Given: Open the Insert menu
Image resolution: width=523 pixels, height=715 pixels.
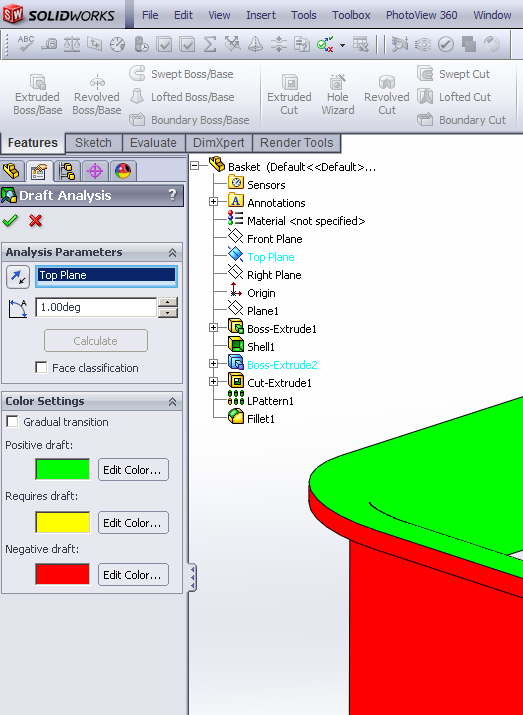Looking at the screenshot, I should 261,15.
